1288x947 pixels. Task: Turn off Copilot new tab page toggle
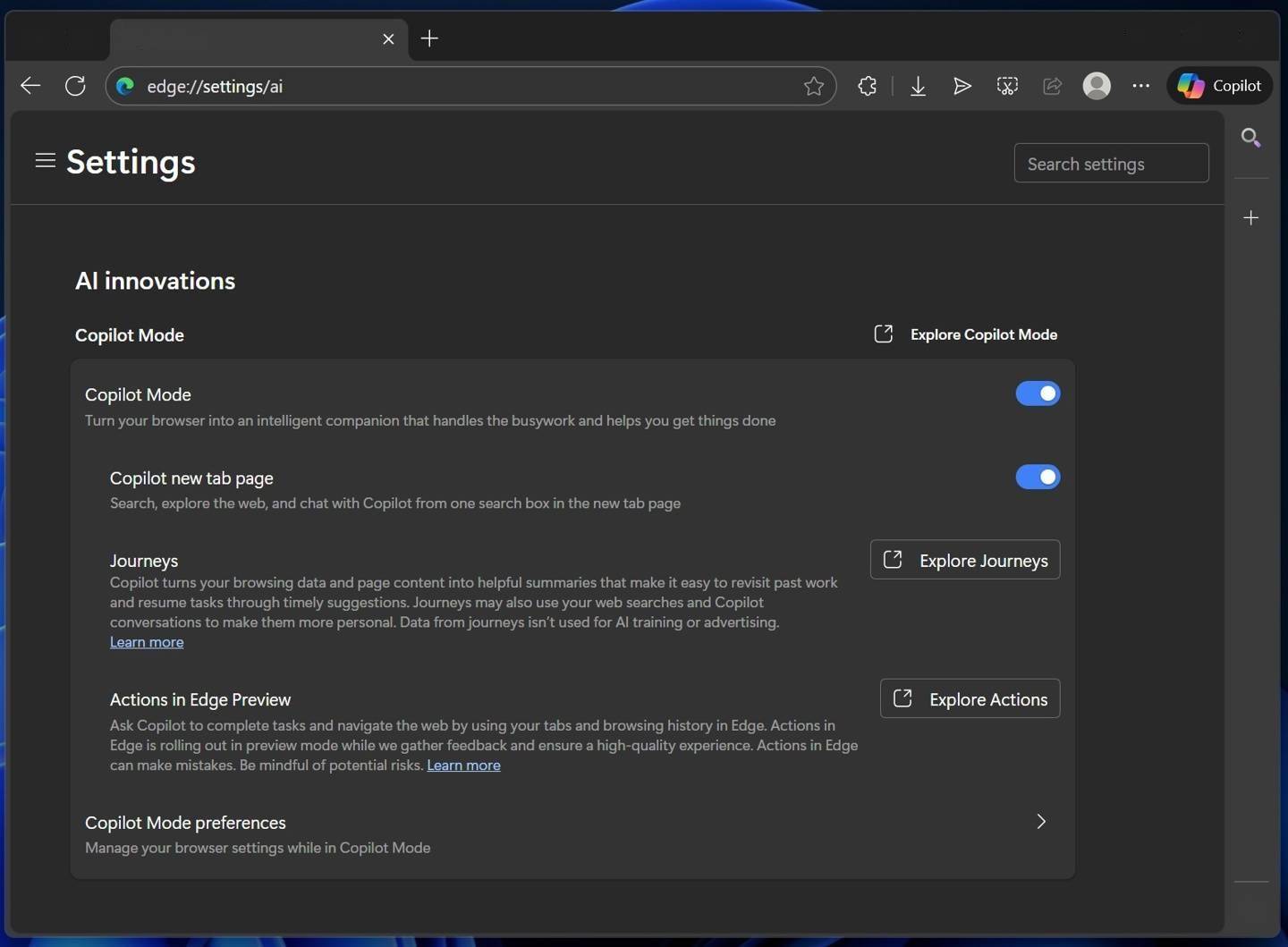(x=1038, y=477)
